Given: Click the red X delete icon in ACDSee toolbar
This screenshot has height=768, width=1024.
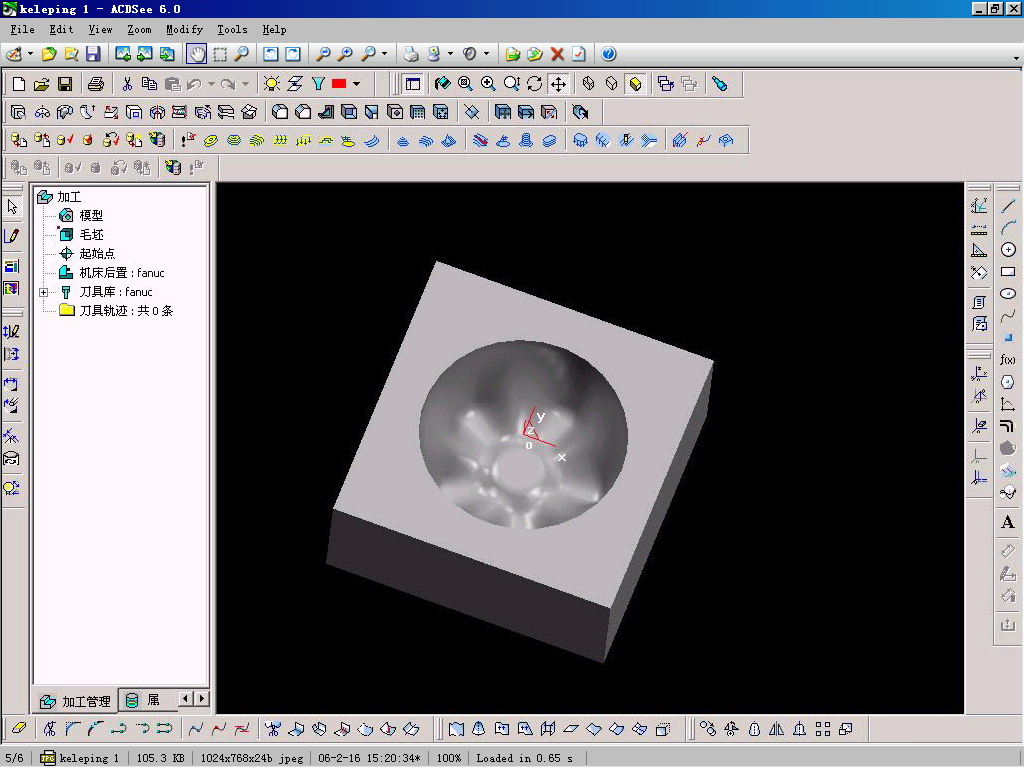Looking at the screenshot, I should [x=557, y=54].
